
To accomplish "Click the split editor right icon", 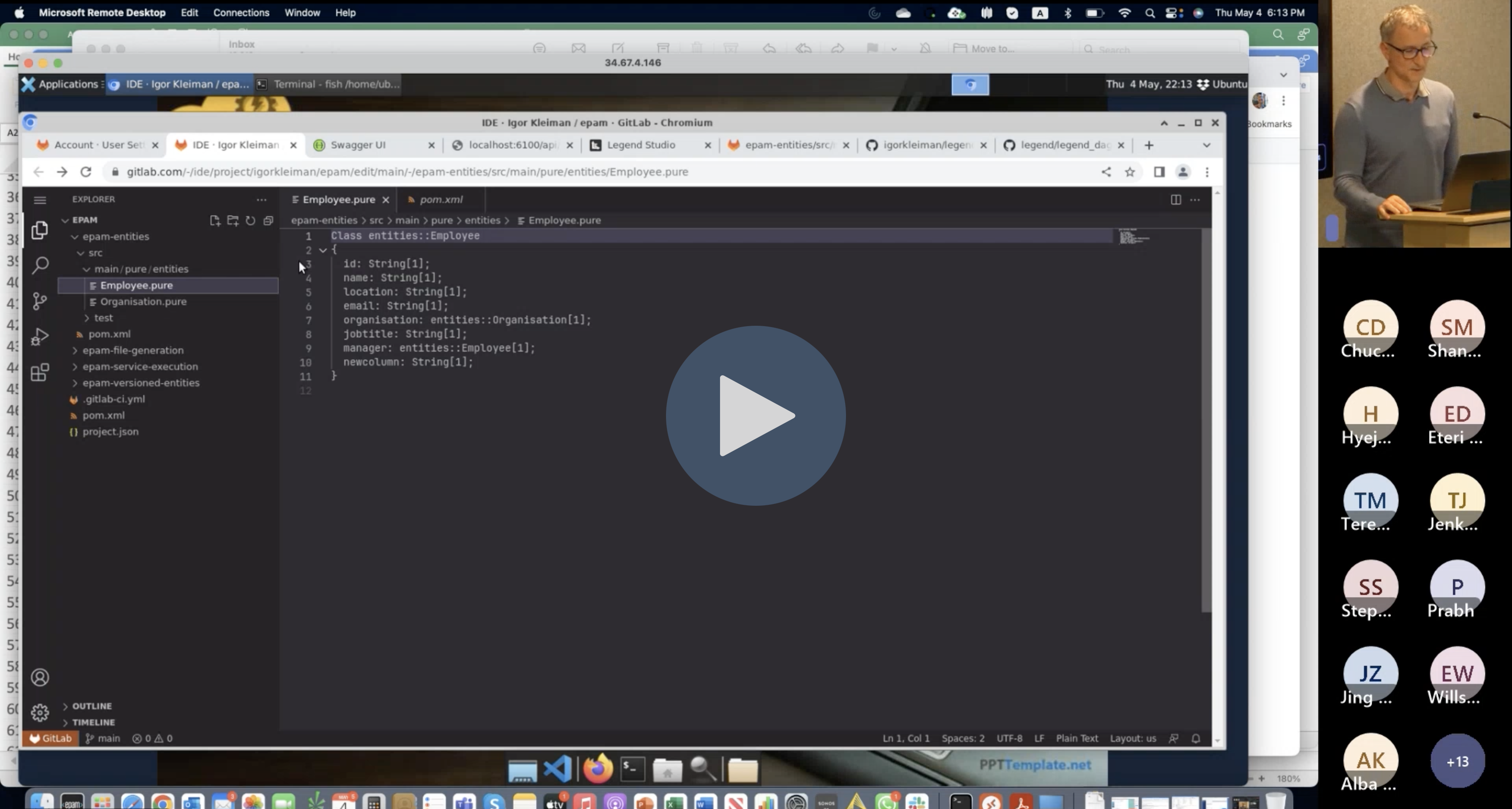I will click(1176, 200).
